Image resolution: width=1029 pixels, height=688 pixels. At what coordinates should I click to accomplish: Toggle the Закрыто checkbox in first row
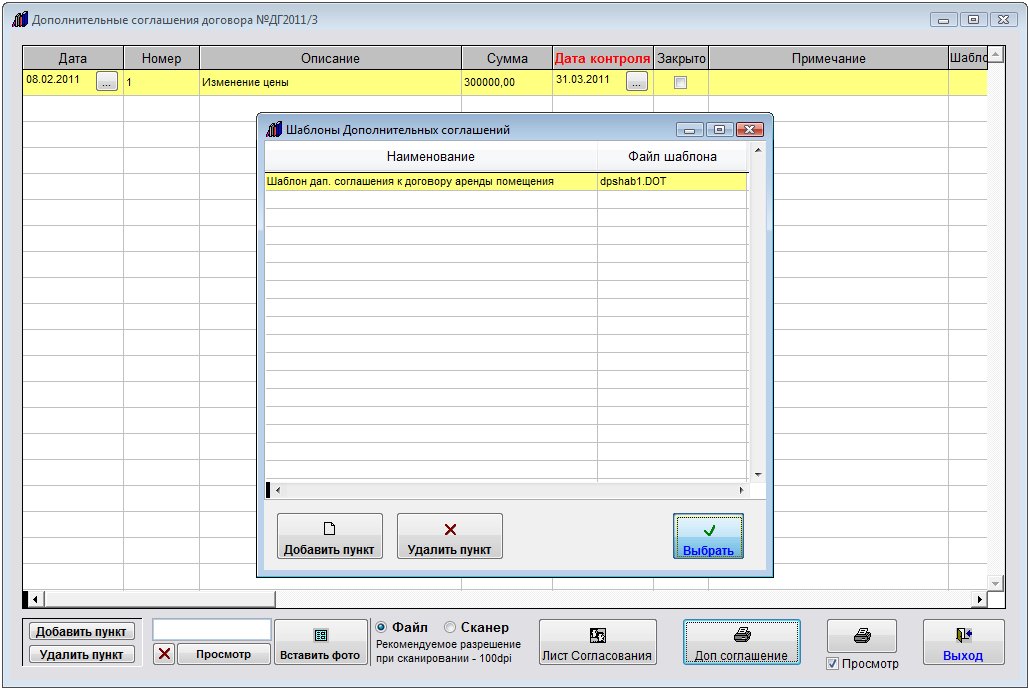(x=681, y=82)
